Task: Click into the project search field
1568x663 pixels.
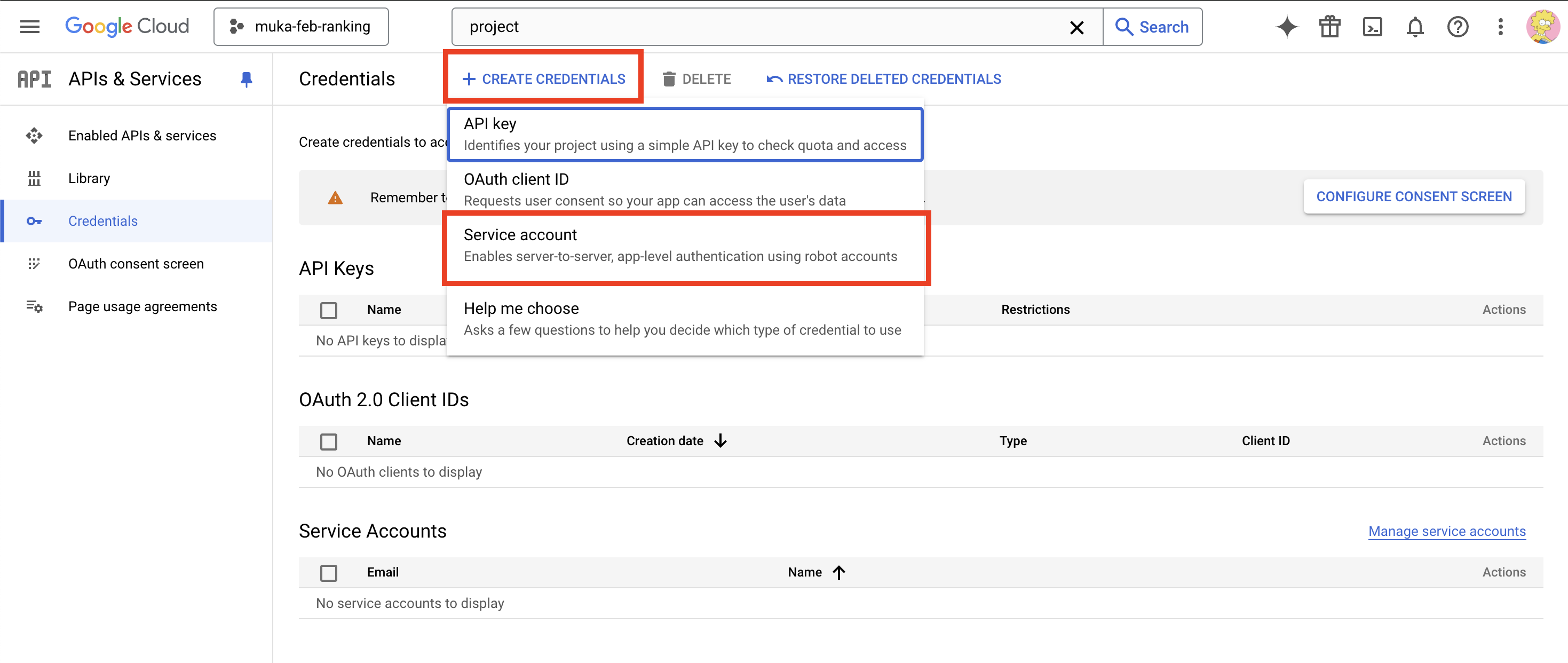Action: [x=761, y=27]
